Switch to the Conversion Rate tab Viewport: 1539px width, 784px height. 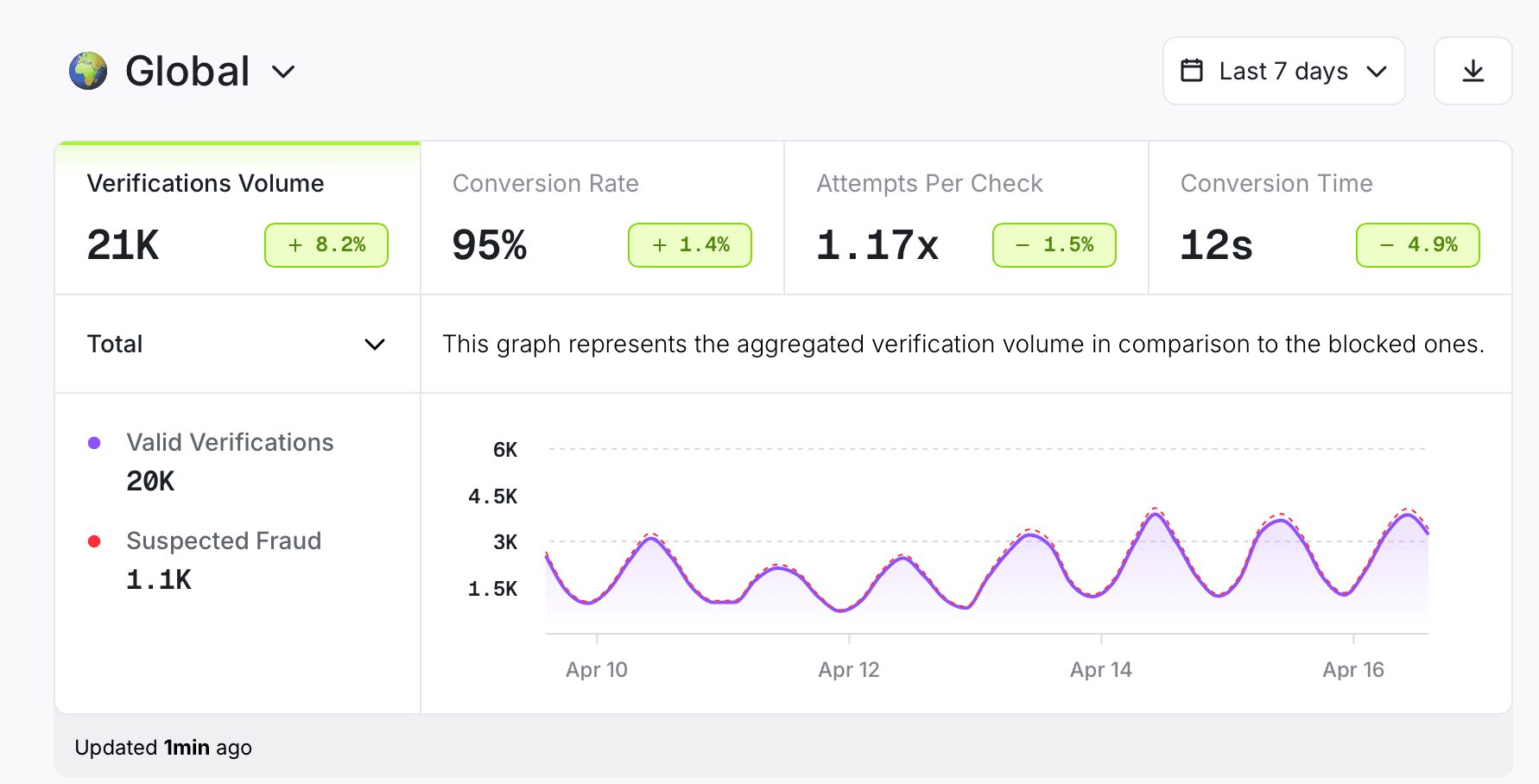546,183
